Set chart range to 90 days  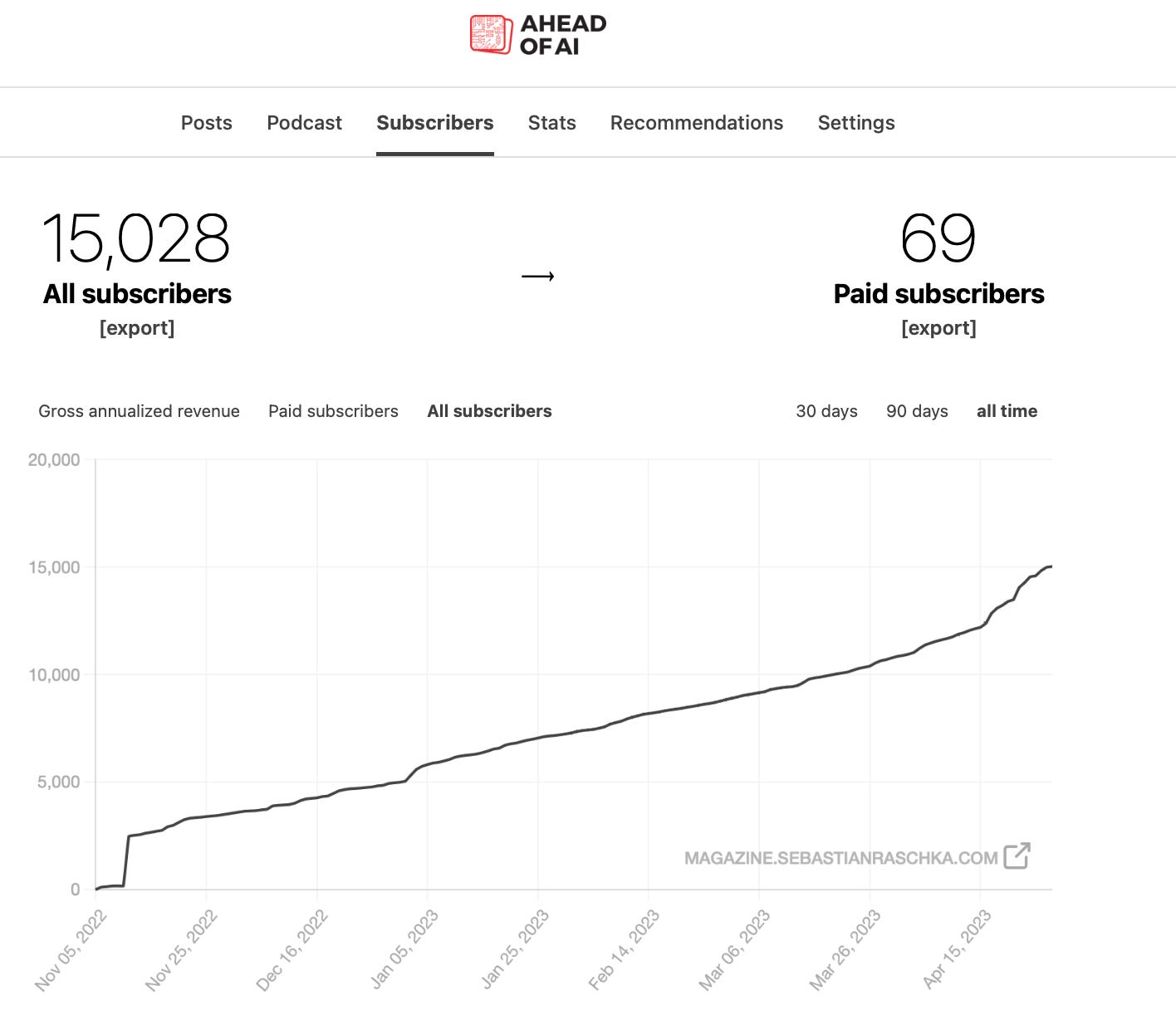click(917, 411)
